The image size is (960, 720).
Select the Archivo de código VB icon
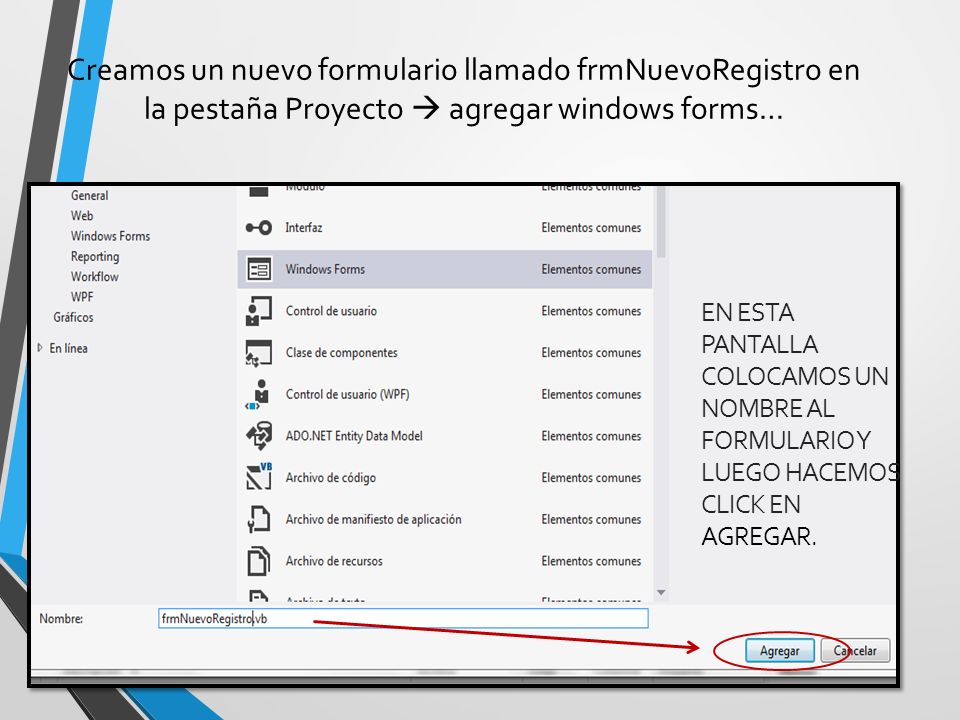coord(258,477)
